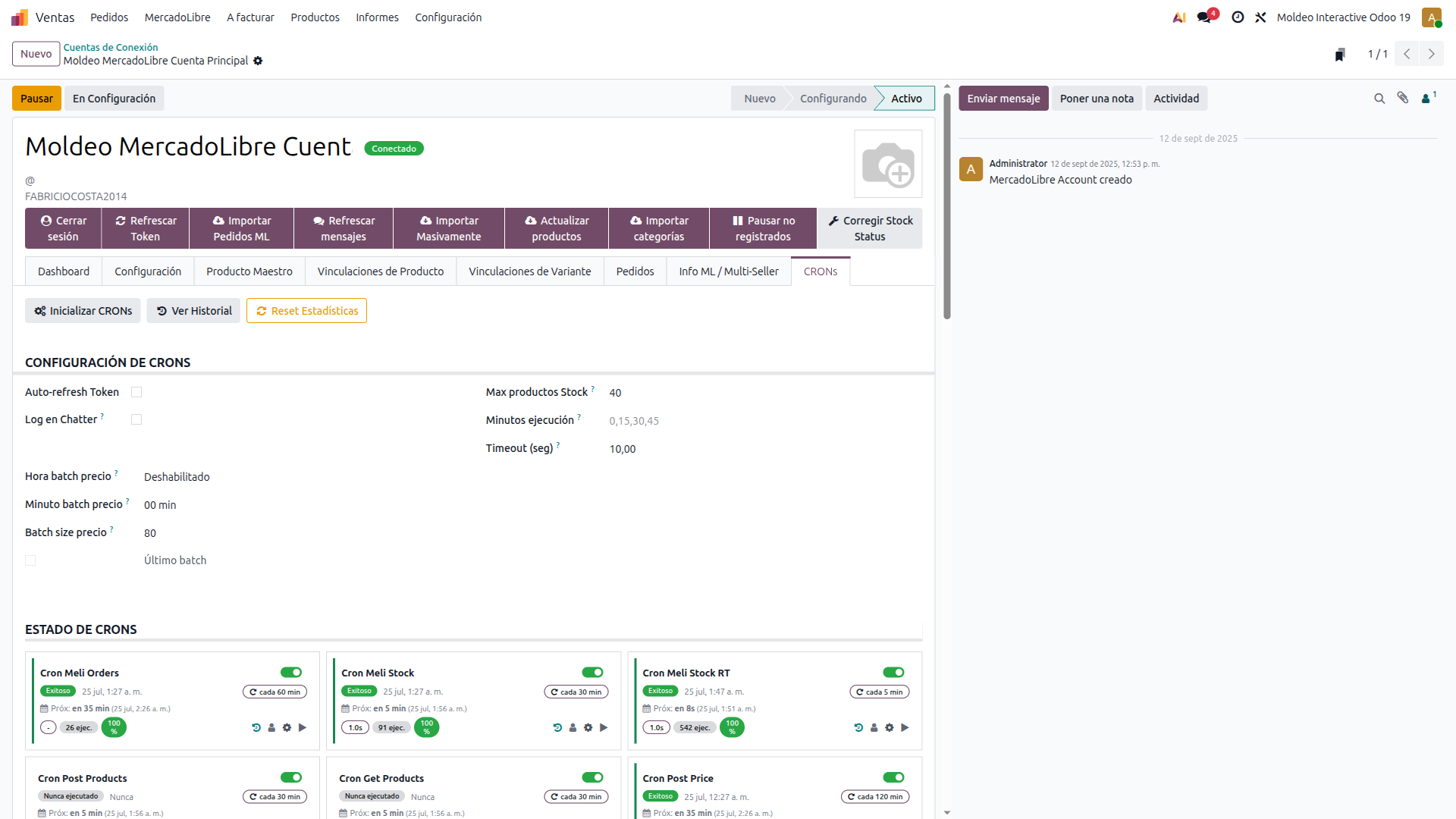Click the En Configuración button

tap(114, 99)
